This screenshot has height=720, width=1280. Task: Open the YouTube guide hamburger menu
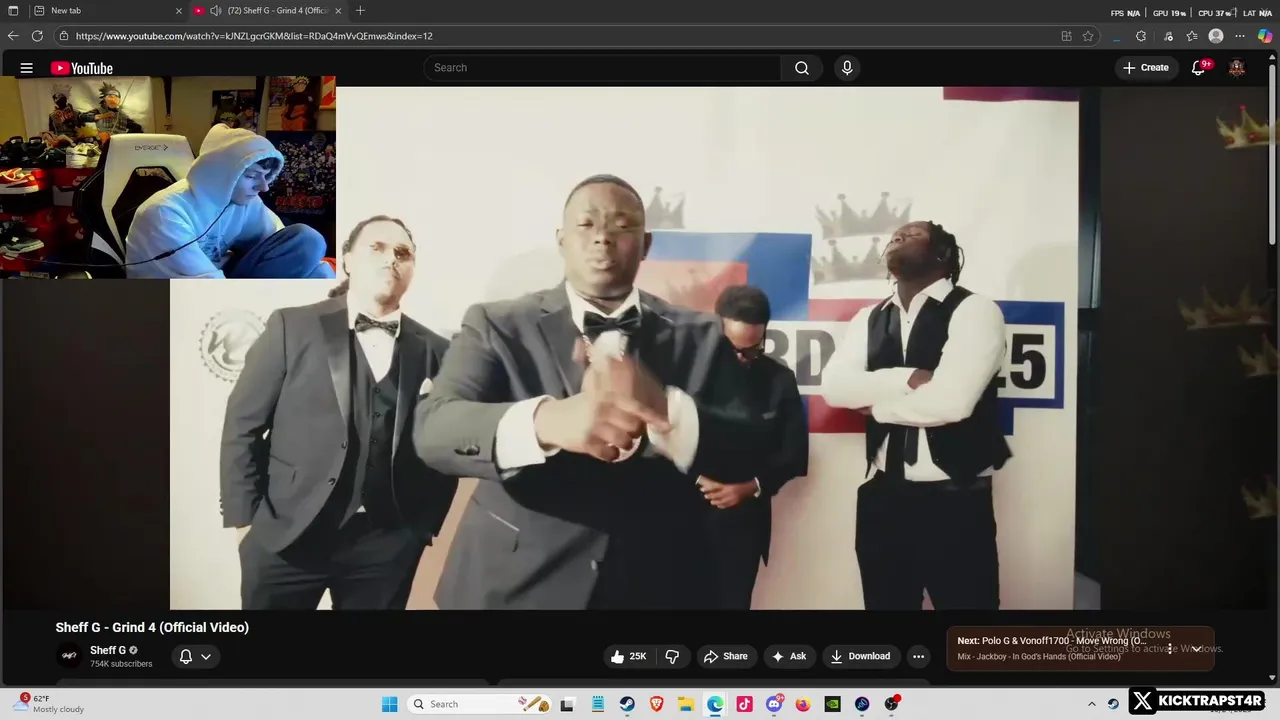tap(27, 68)
